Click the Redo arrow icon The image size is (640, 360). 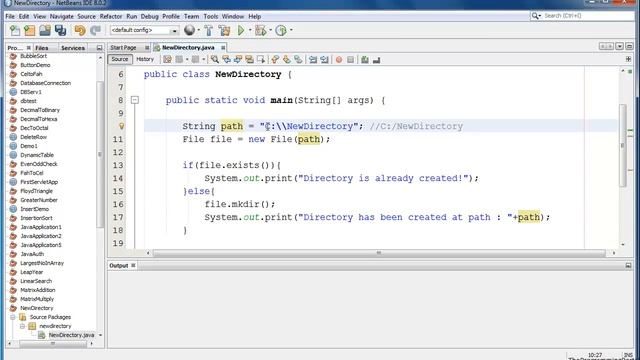[x=96, y=30]
